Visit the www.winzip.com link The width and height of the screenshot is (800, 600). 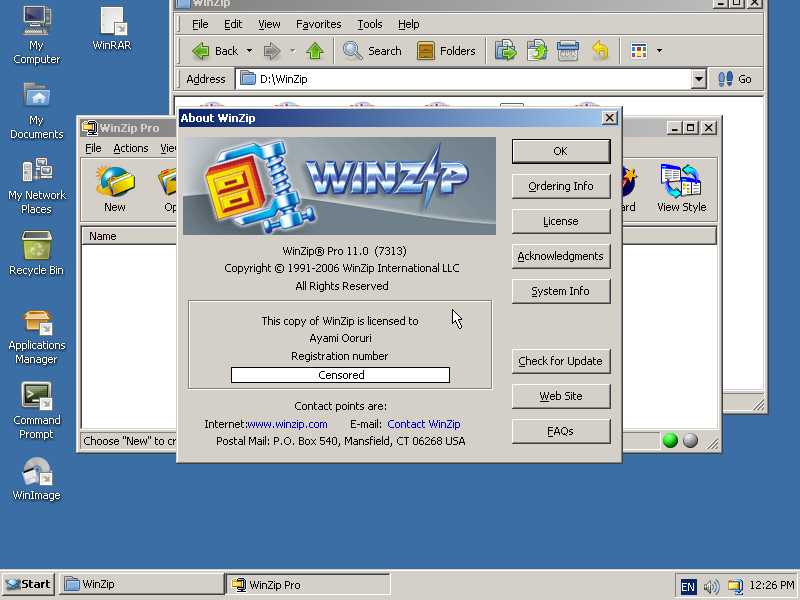(288, 423)
